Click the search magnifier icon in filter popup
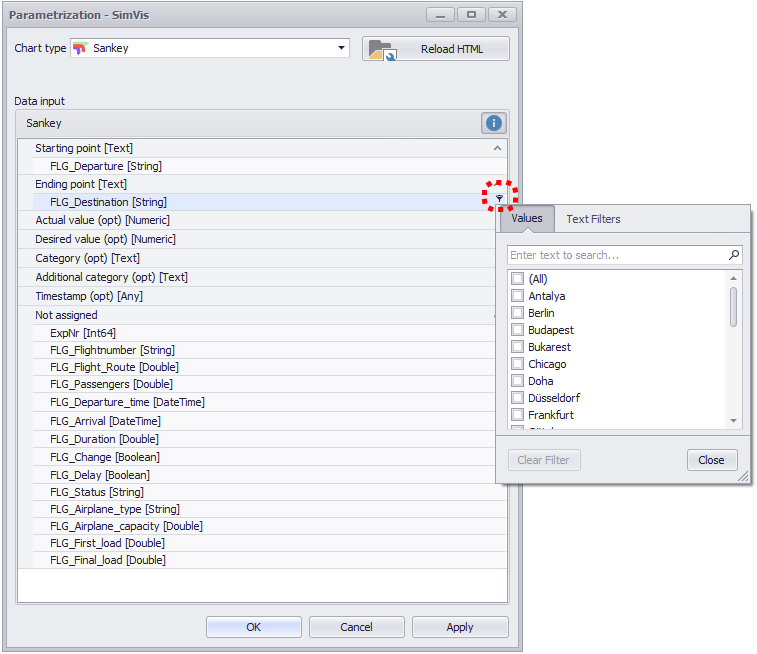757x654 pixels. click(734, 255)
